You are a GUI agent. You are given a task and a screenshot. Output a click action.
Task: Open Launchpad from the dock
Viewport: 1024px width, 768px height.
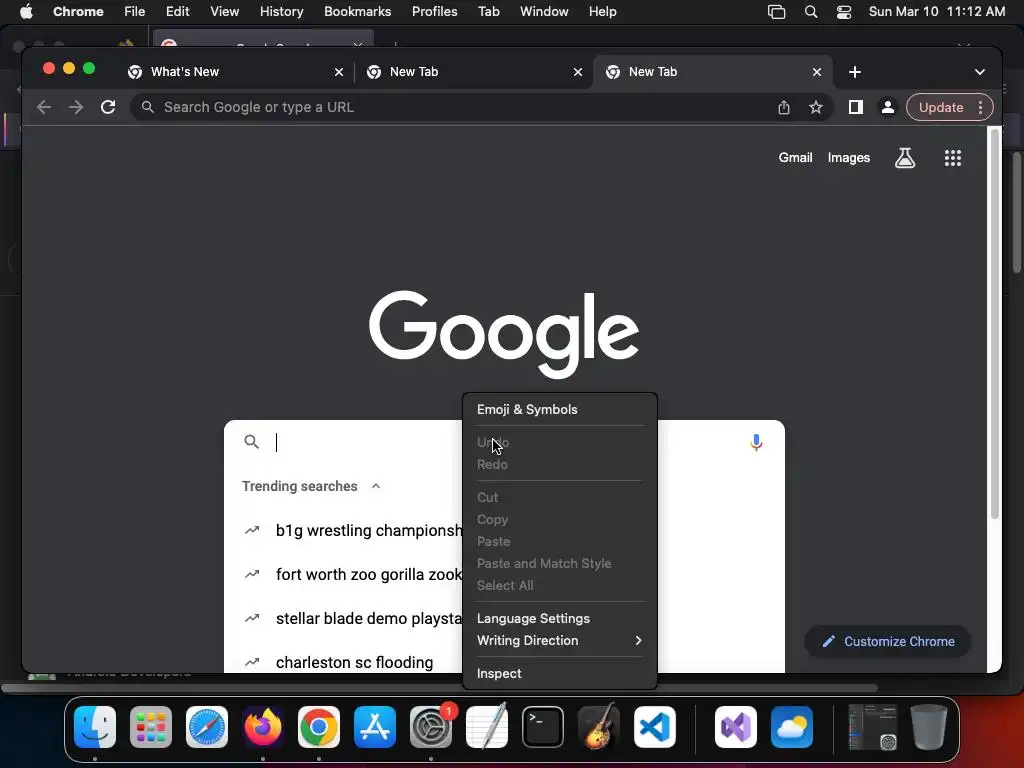pos(151,727)
